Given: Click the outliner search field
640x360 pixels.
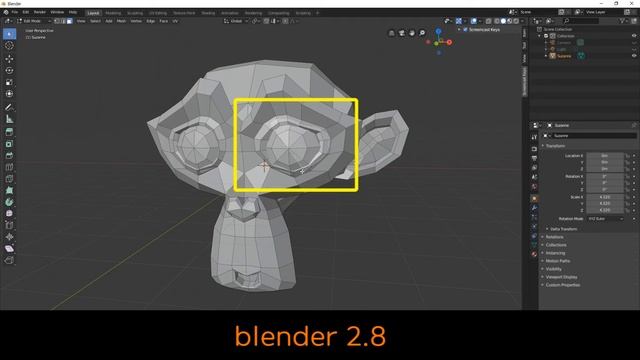Looking at the screenshot, I should point(581,21).
